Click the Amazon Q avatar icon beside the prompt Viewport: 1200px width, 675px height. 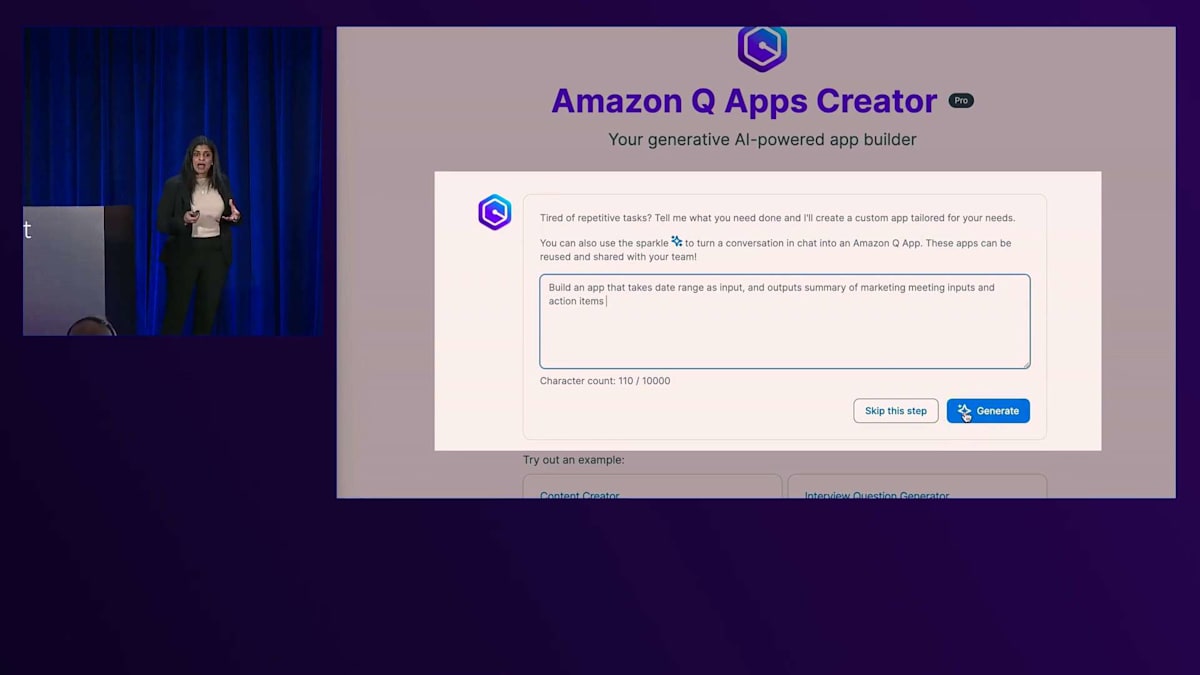click(x=495, y=212)
